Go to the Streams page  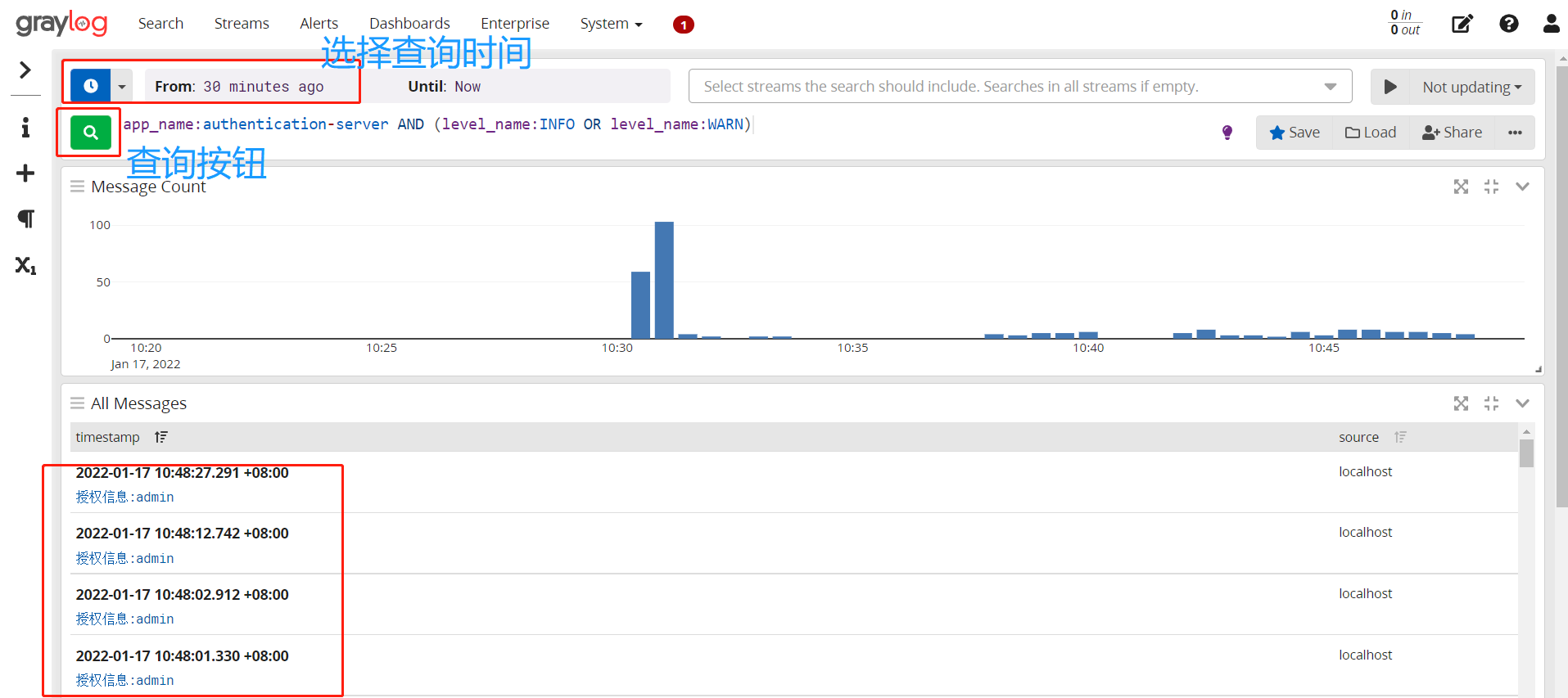(242, 24)
